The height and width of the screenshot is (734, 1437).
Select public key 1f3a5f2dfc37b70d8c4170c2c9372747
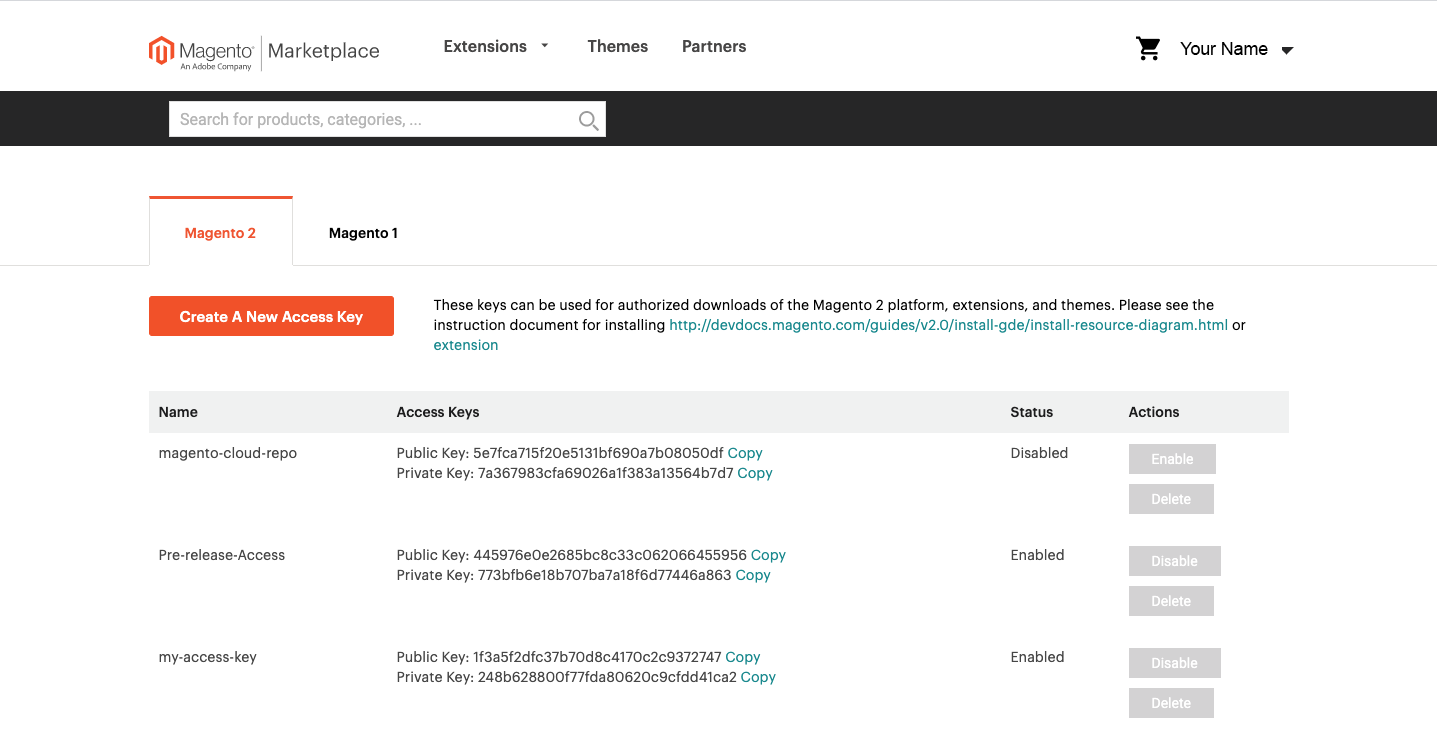597,657
